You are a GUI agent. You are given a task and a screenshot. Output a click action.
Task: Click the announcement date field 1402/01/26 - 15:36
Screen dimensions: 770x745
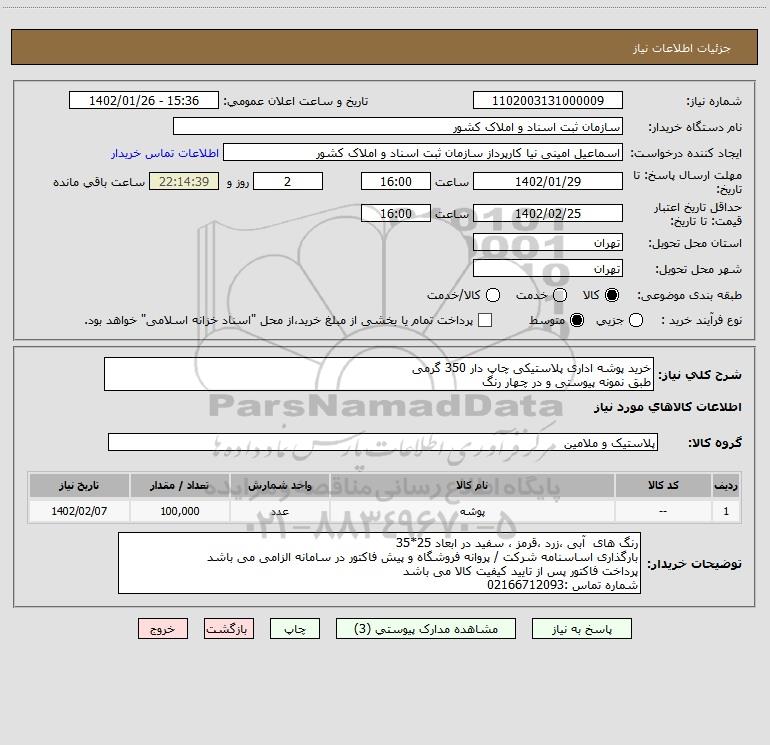144,101
